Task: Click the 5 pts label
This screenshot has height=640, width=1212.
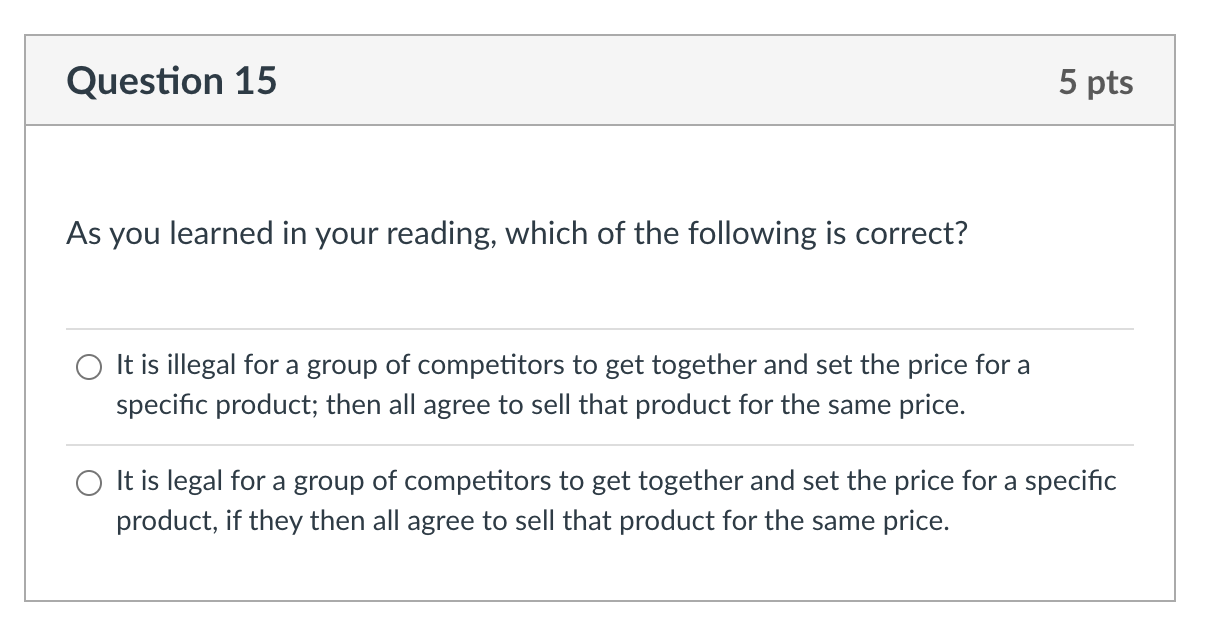Action: click(1097, 82)
